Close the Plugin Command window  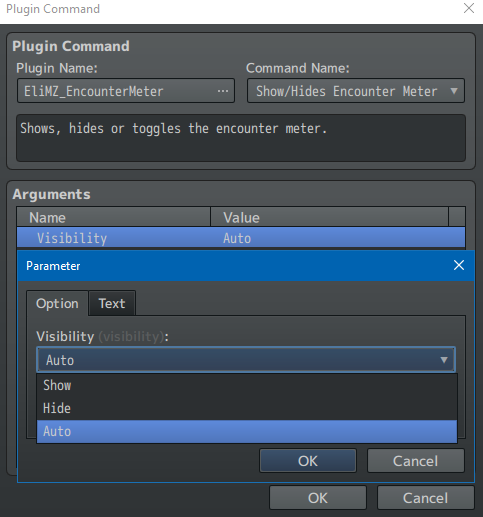(469, 8)
